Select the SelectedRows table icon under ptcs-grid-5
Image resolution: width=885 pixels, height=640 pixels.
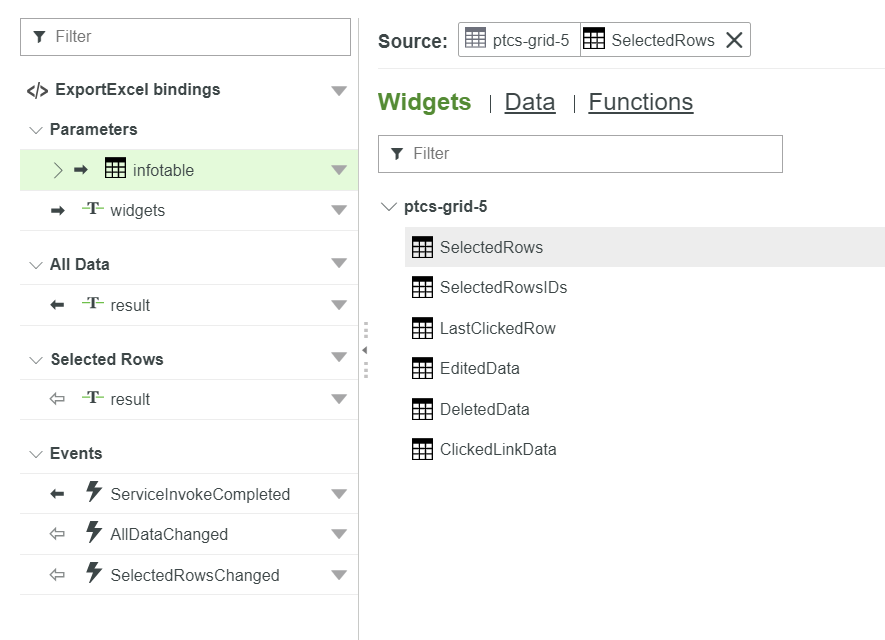[422, 246]
